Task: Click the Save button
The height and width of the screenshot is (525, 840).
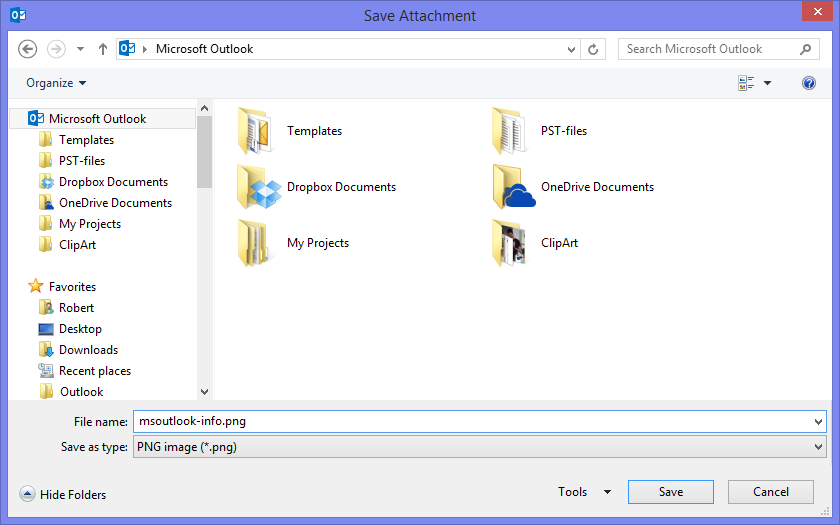Action: (x=671, y=492)
